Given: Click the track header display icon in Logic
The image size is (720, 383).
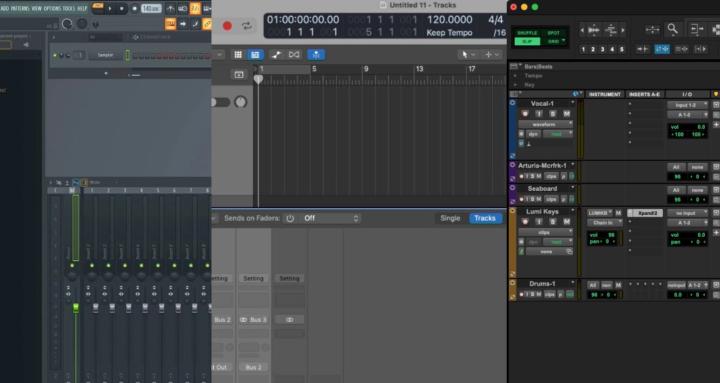Looking at the screenshot, I should point(239,75).
